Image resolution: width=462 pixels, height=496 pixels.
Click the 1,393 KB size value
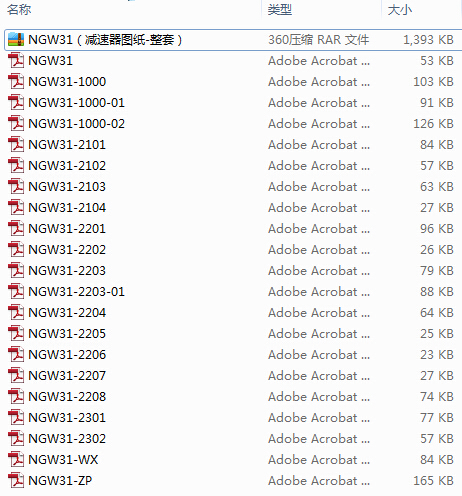428,40
